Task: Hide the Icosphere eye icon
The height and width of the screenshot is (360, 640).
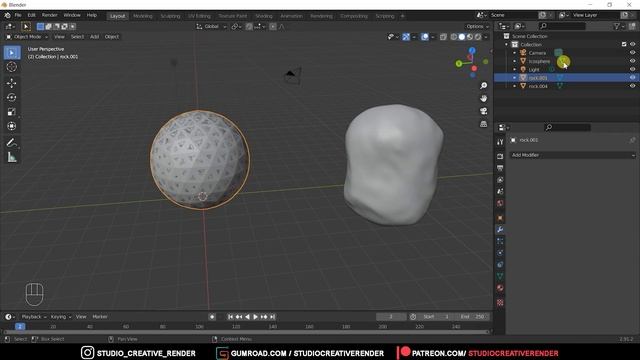Action: pos(632,61)
